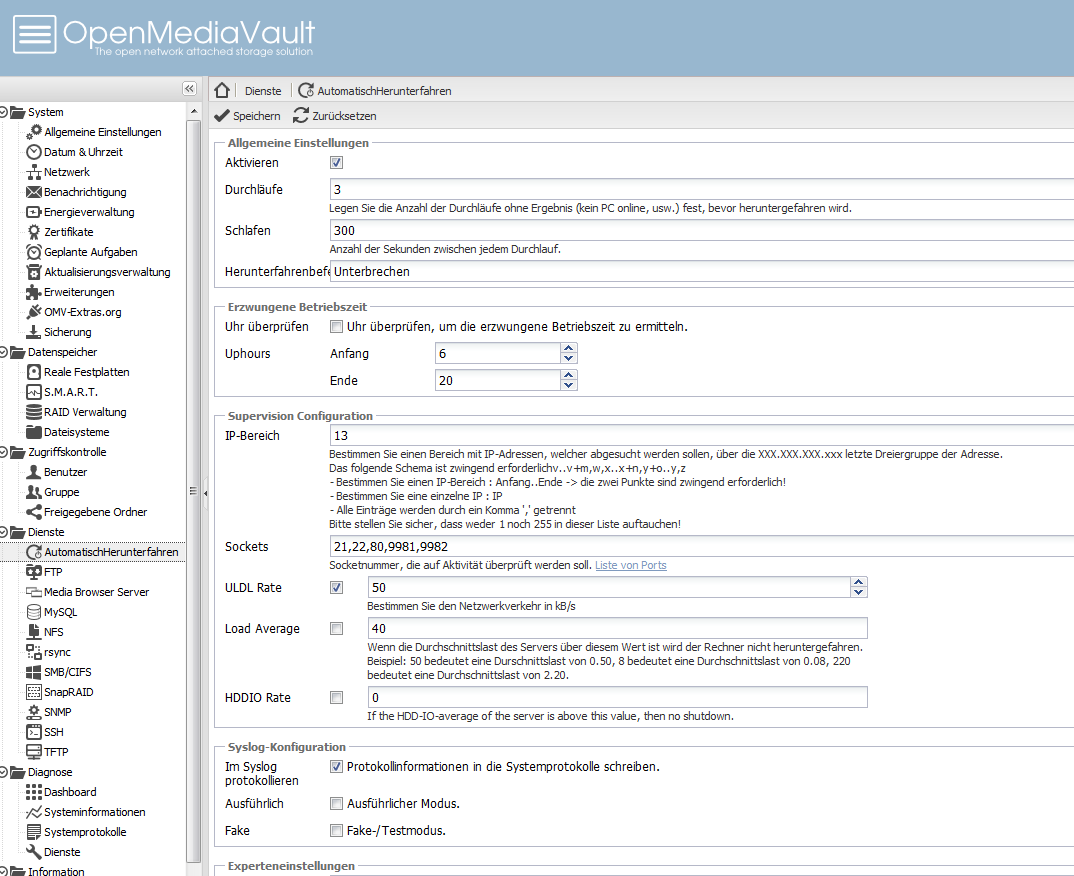Viewport: 1074px width, 876px height.
Task: Open the Herunterfahrenbefehl dropdown showing Unterbrechen
Action: point(701,272)
